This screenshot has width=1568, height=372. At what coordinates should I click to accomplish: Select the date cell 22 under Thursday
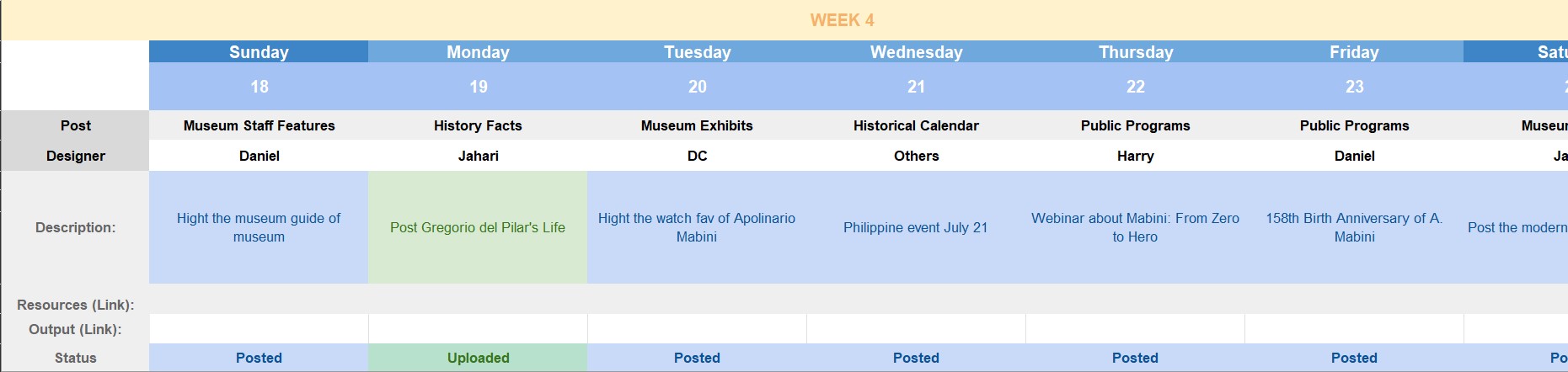(x=1135, y=87)
